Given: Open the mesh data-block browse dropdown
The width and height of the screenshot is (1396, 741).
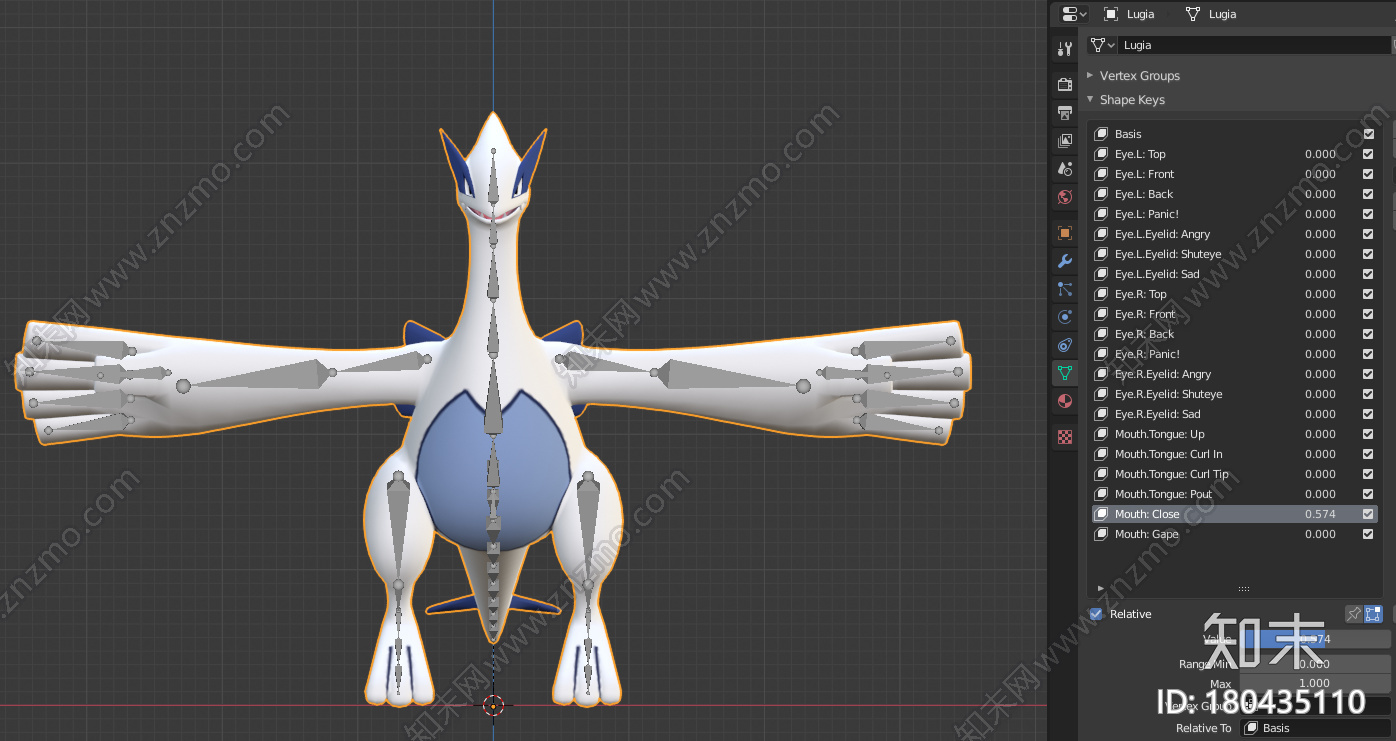Looking at the screenshot, I should click(x=1104, y=45).
